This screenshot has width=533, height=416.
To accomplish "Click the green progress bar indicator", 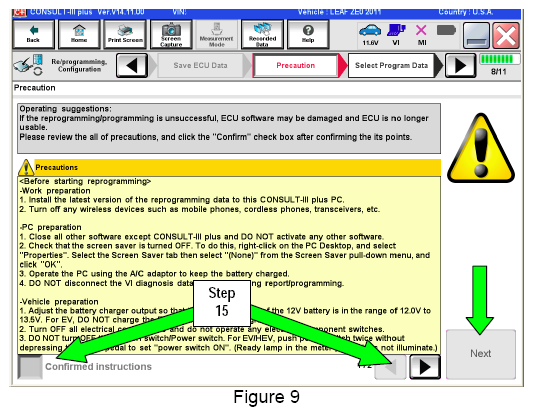I will (x=497, y=59).
